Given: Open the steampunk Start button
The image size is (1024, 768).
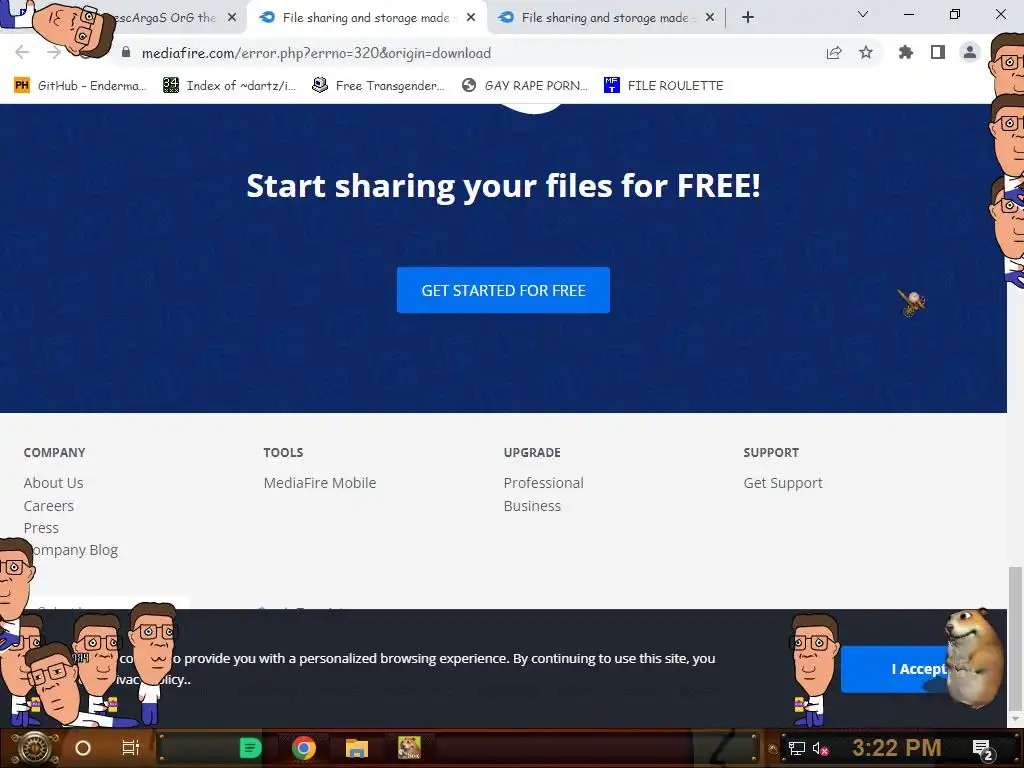Looking at the screenshot, I should click(x=34, y=748).
